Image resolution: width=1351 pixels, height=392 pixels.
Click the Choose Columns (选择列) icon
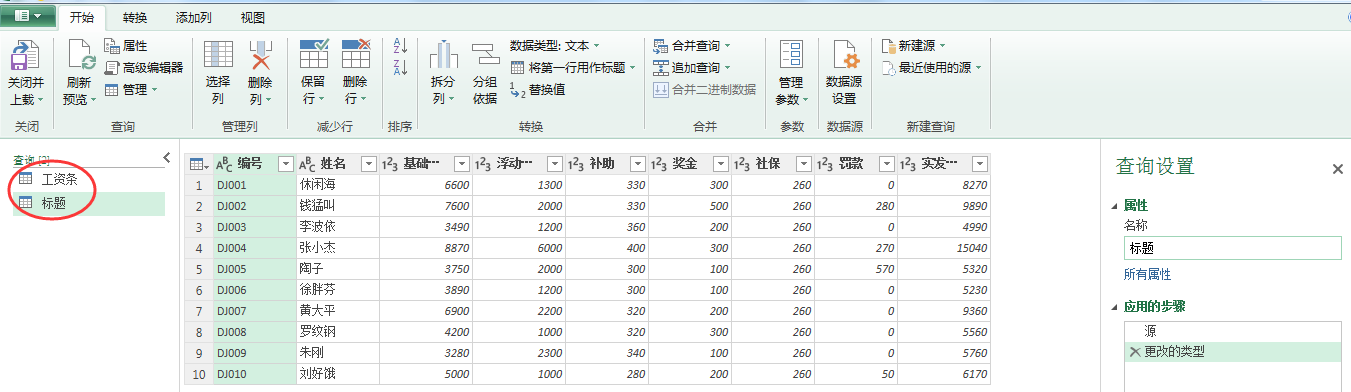pos(218,56)
